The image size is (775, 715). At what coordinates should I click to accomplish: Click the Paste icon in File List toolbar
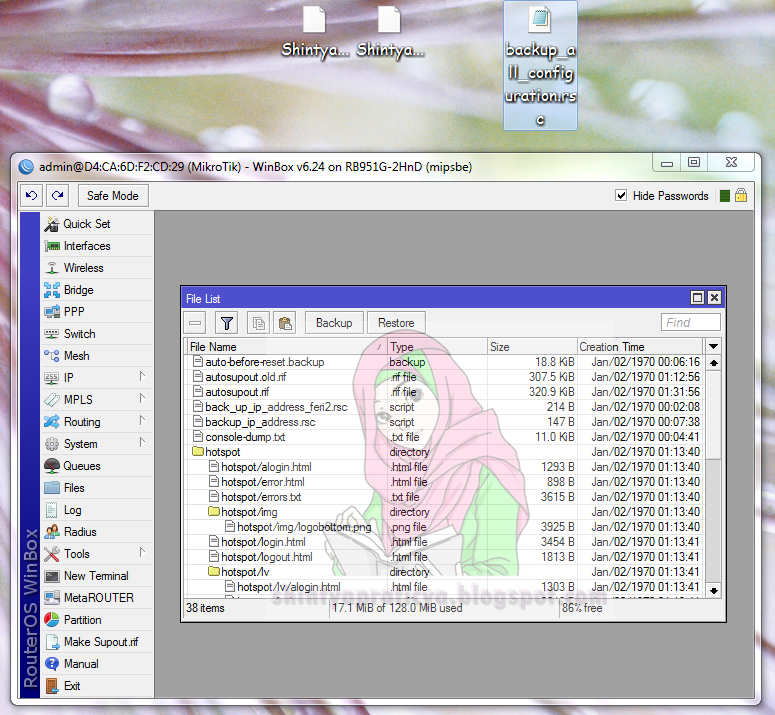pyautogui.click(x=285, y=323)
